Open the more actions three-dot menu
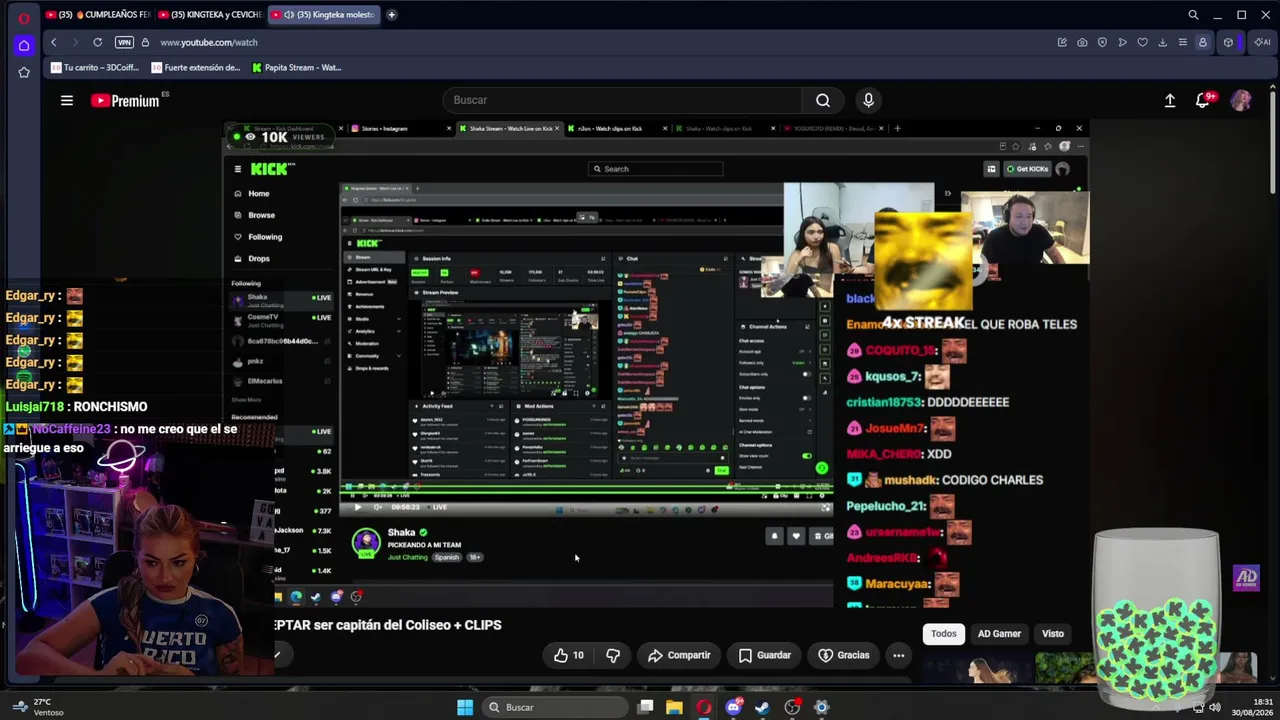 pyautogui.click(x=899, y=655)
